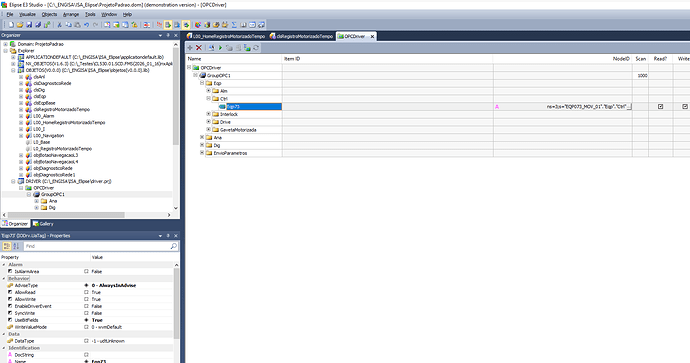Click the colorful cube icon in main toolbar
The image size is (690, 363).
coord(198,25)
